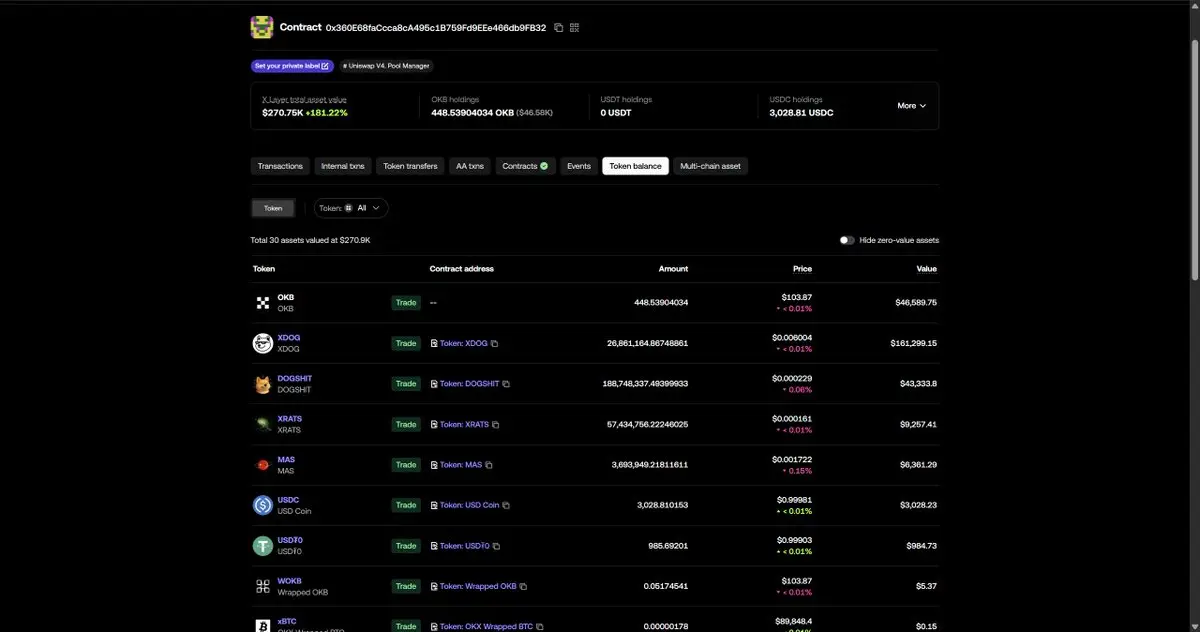Open the Token: DOGSHIT contract link
Viewport: 1200px width, 632px height.
tap(469, 384)
